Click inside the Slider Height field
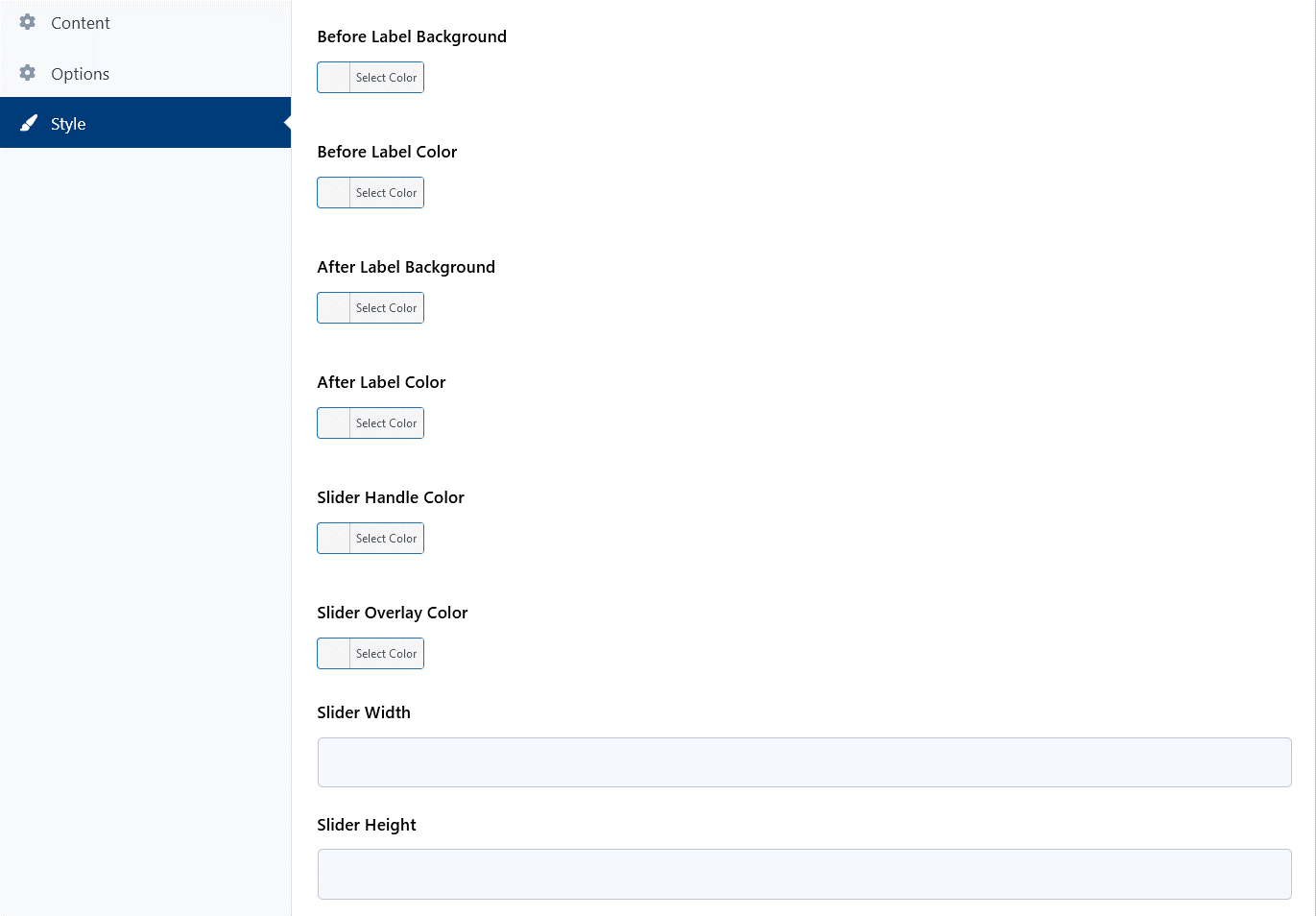This screenshot has height=916, width=1316. [x=803, y=874]
